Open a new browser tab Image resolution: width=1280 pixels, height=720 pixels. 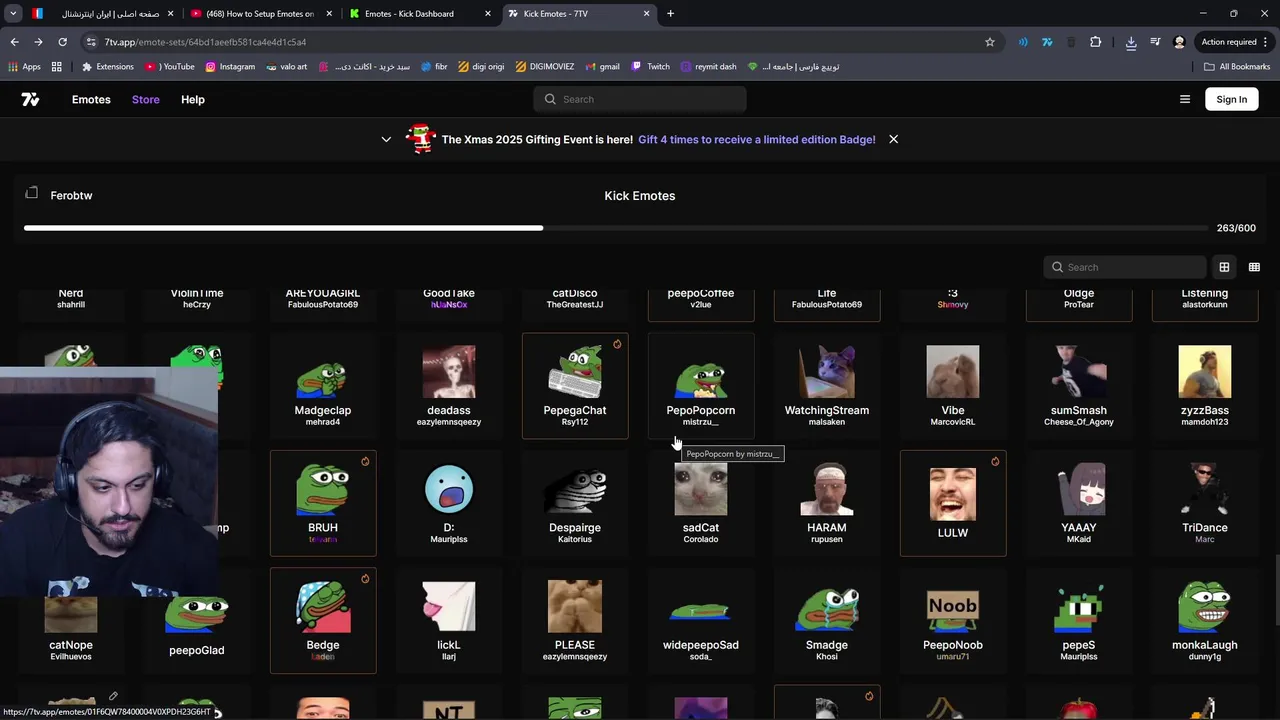pyautogui.click(x=670, y=14)
